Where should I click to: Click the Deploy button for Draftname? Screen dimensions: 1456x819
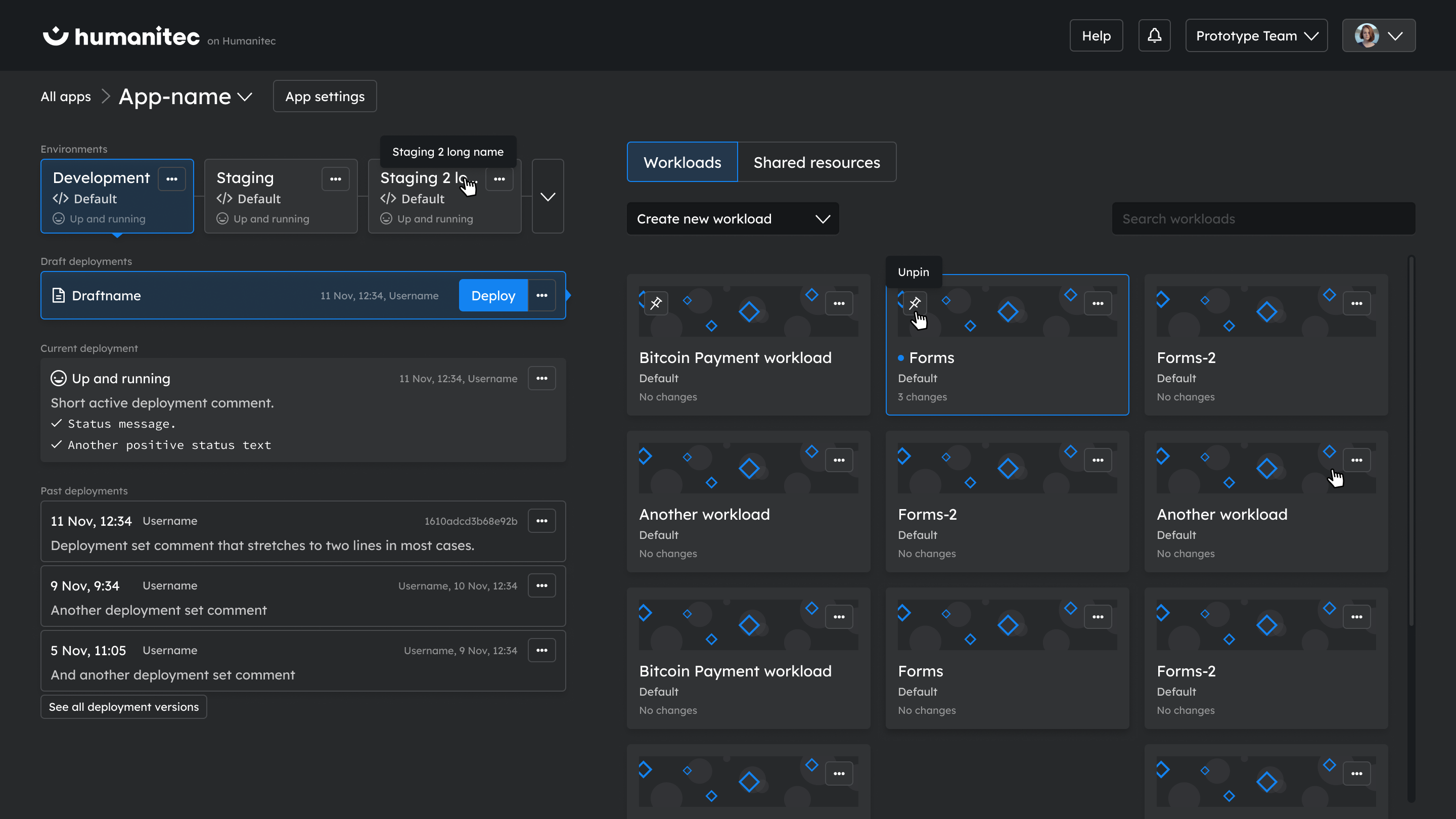tap(493, 295)
